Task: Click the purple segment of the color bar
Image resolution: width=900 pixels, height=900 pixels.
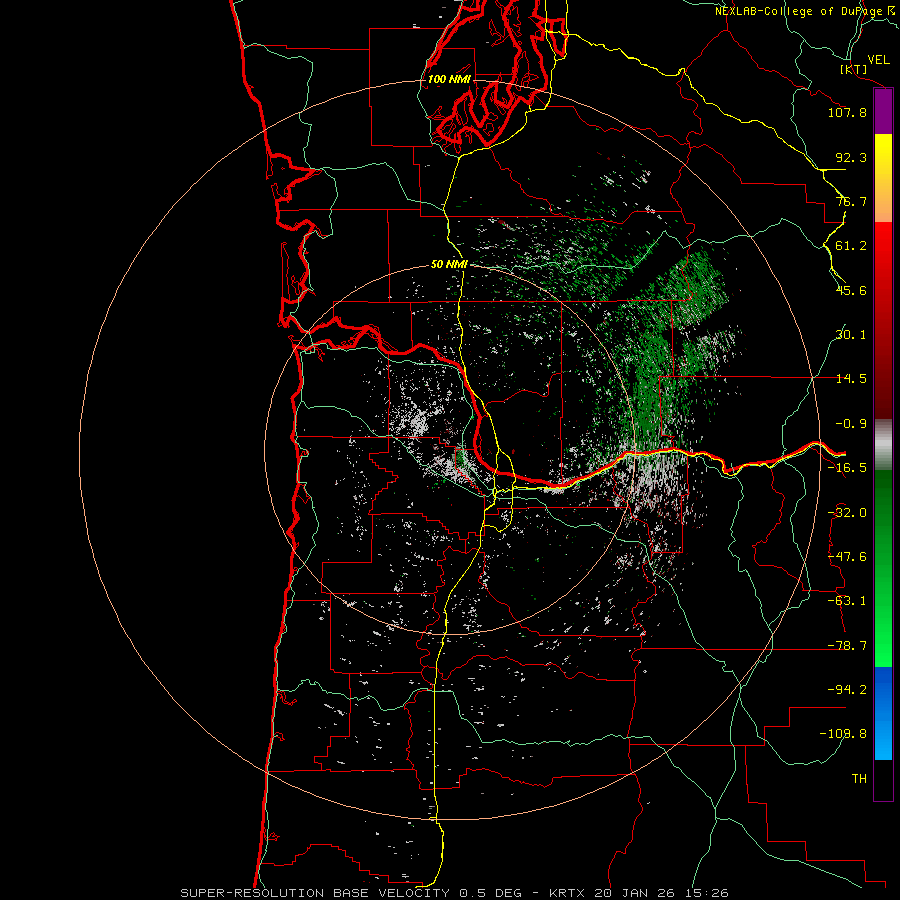Action: coord(883,112)
